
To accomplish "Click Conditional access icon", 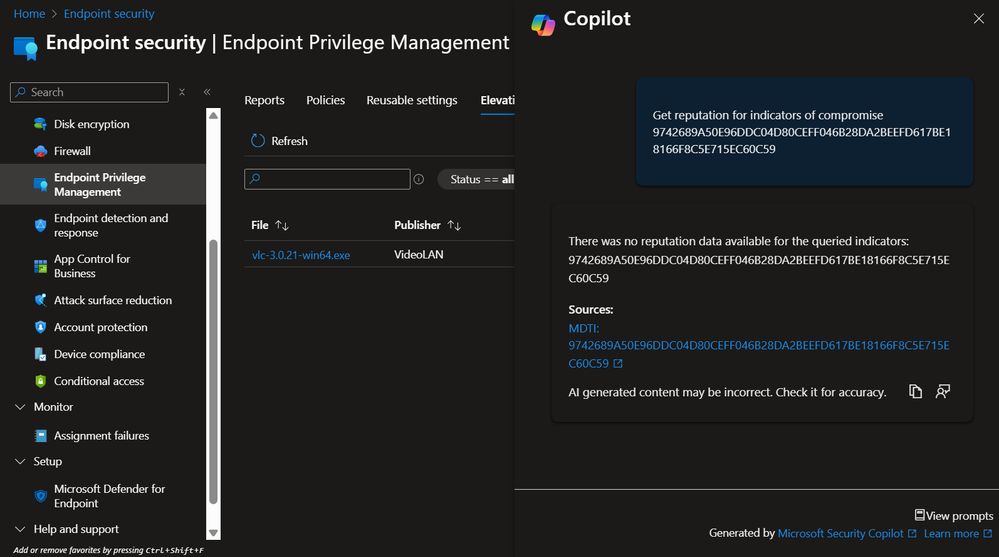I will (40, 381).
